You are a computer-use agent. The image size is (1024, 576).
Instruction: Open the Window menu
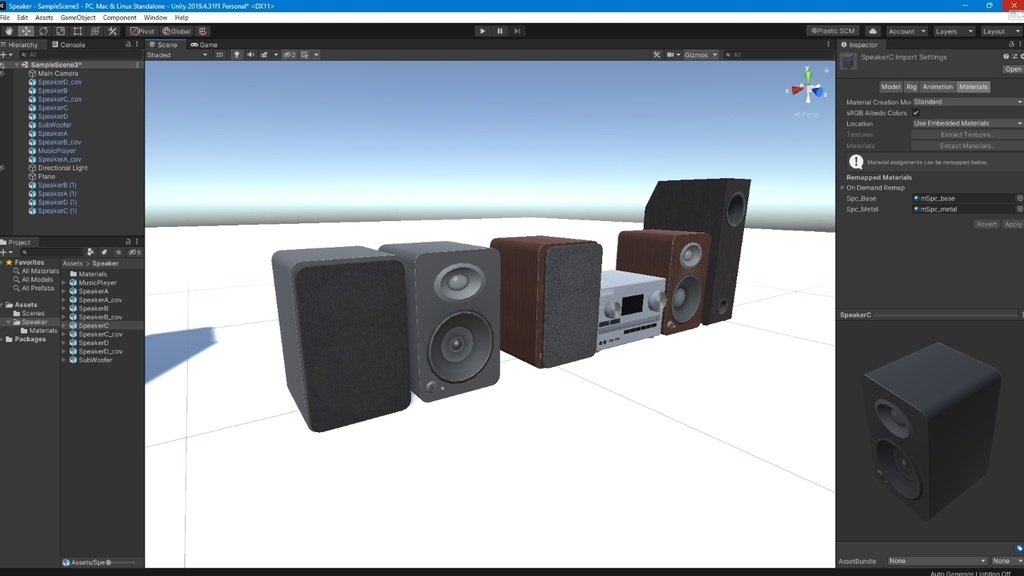pyautogui.click(x=155, y=18)
